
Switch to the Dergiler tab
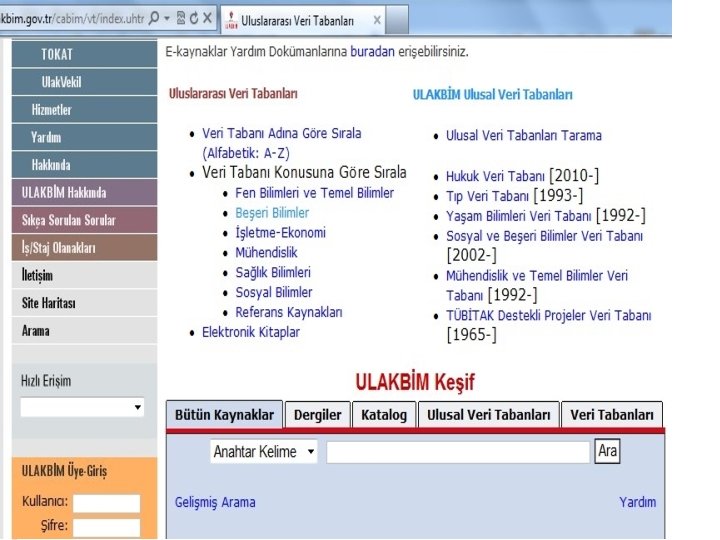[317, 415]
